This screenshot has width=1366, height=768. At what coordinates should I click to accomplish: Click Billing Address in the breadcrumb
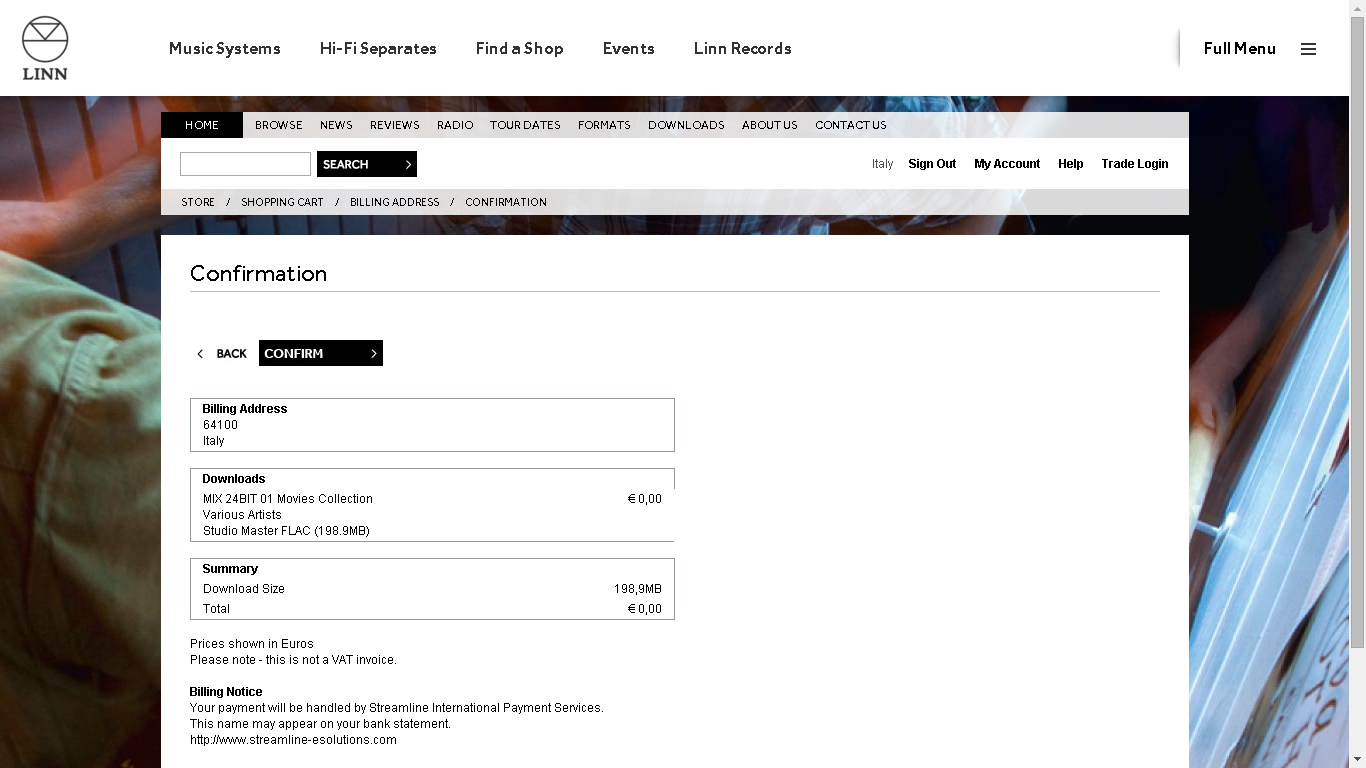[x=394, y=202]
